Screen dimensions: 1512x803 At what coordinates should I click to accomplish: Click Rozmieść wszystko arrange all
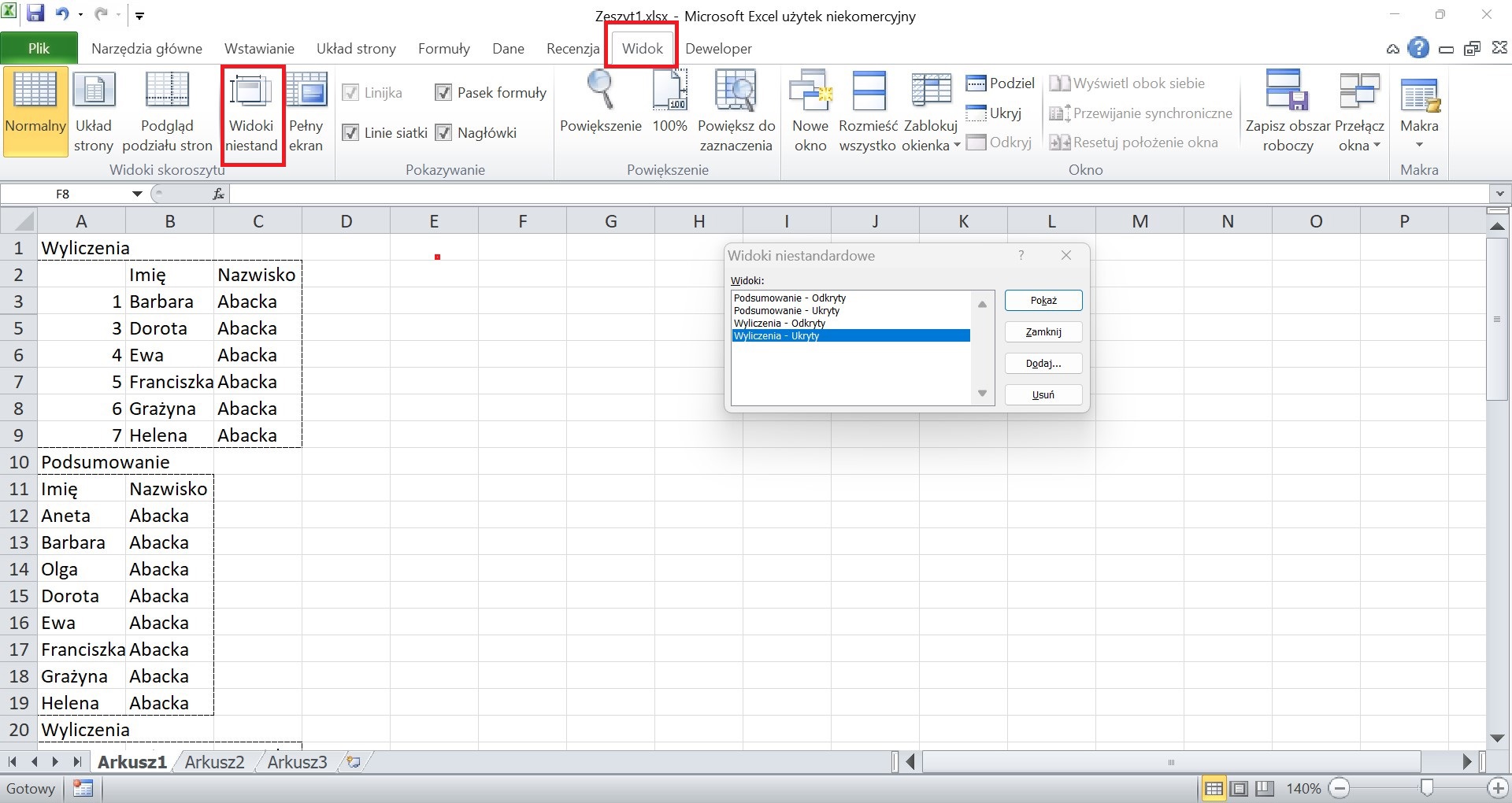point(868,112)
